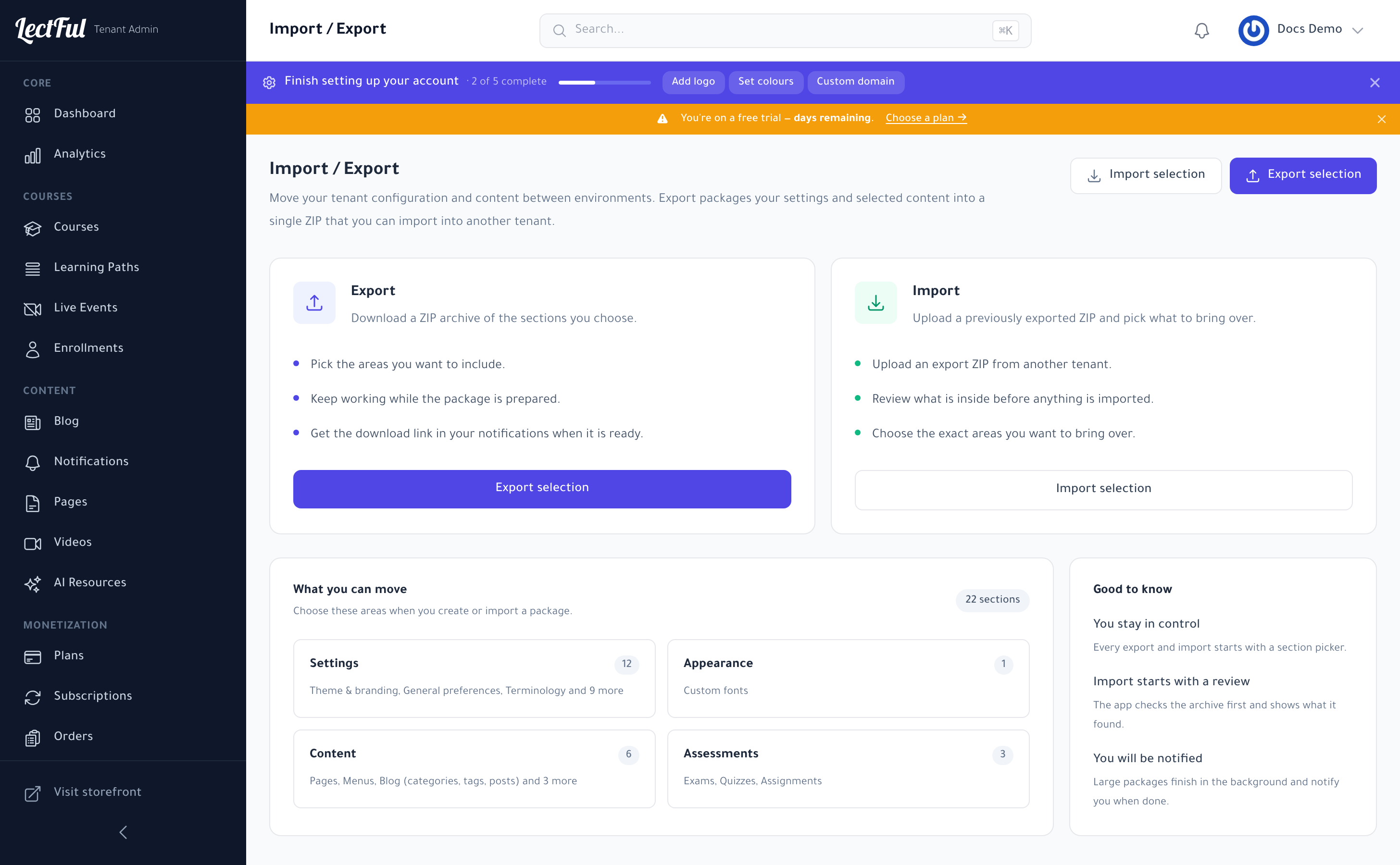Image resolution: width=1400 pixels, height=865 pixels.
Task: Dismiss the account setup banner
Action: pyautogui.click(x=1375, y=82)
